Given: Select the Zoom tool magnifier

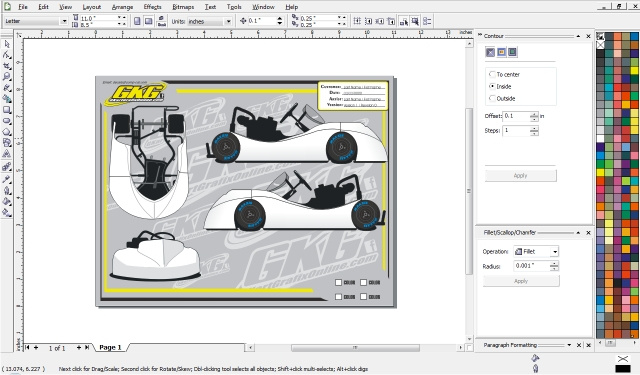Looking at the screenshot, I should coord(7,77).
